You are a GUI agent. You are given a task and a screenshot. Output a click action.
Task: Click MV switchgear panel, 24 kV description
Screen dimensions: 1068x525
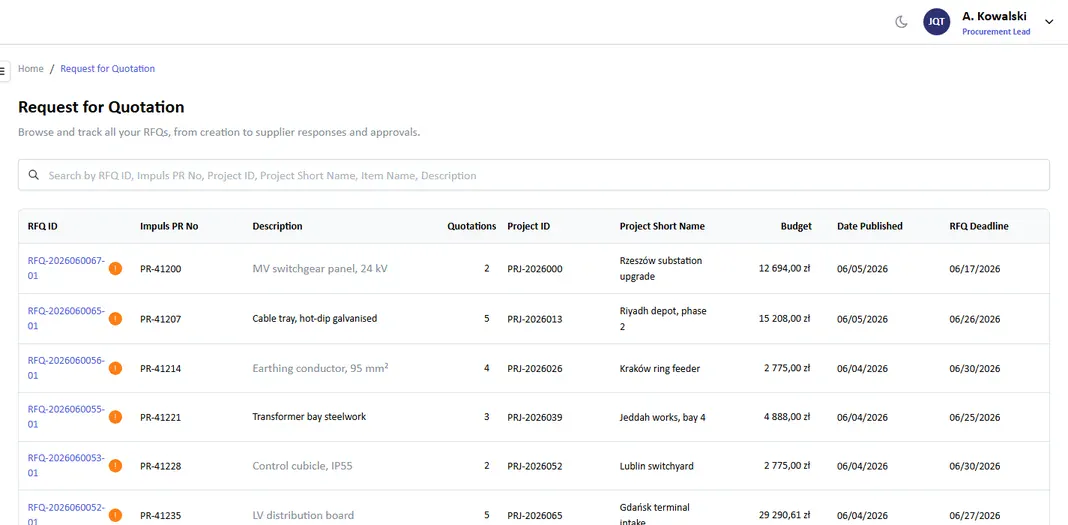coord(320,268)
